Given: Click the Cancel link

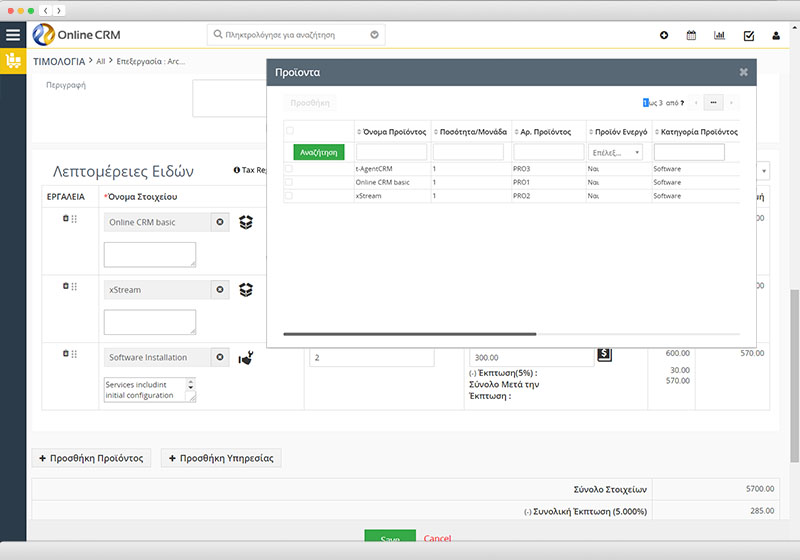Looking at the screenshot, I should (x=437, y=538).
